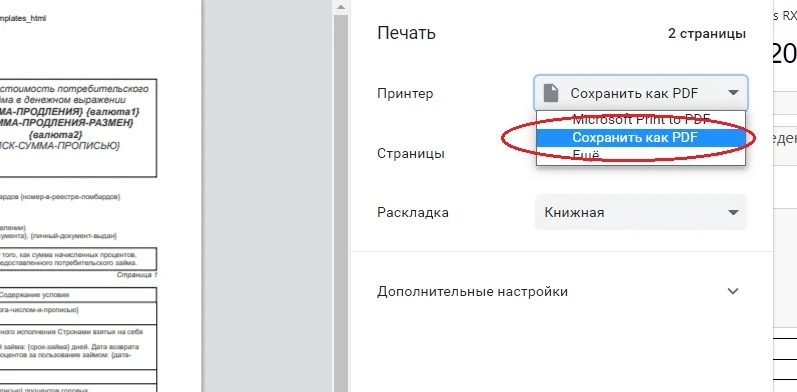Click the Страницы label
Viewport: 797px width, 392px height.
[411, 154]
